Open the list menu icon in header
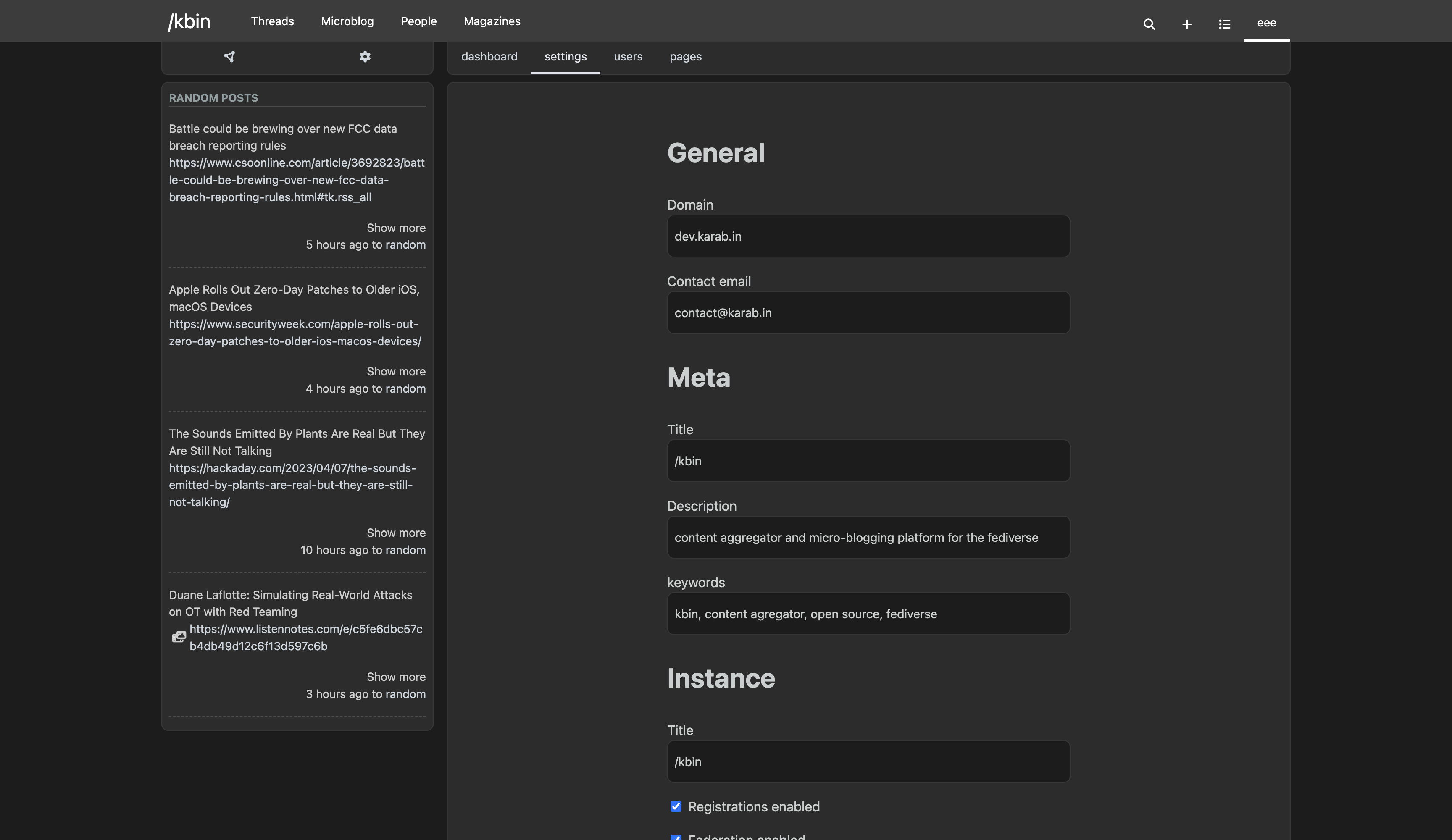1452x840 pixels. point(1224,24)
